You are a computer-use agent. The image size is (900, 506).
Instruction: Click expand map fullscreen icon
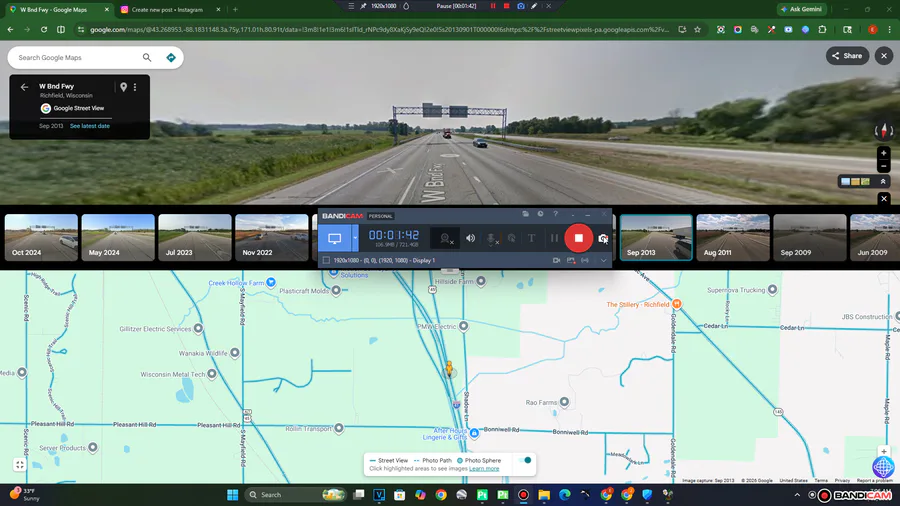tap(20, 465)
